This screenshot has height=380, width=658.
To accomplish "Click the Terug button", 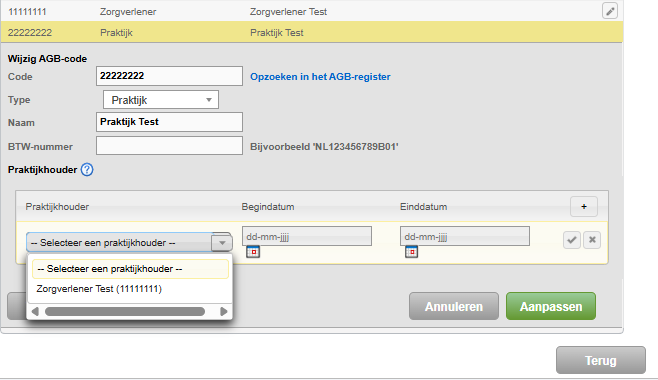I will [x=601, y=360].
